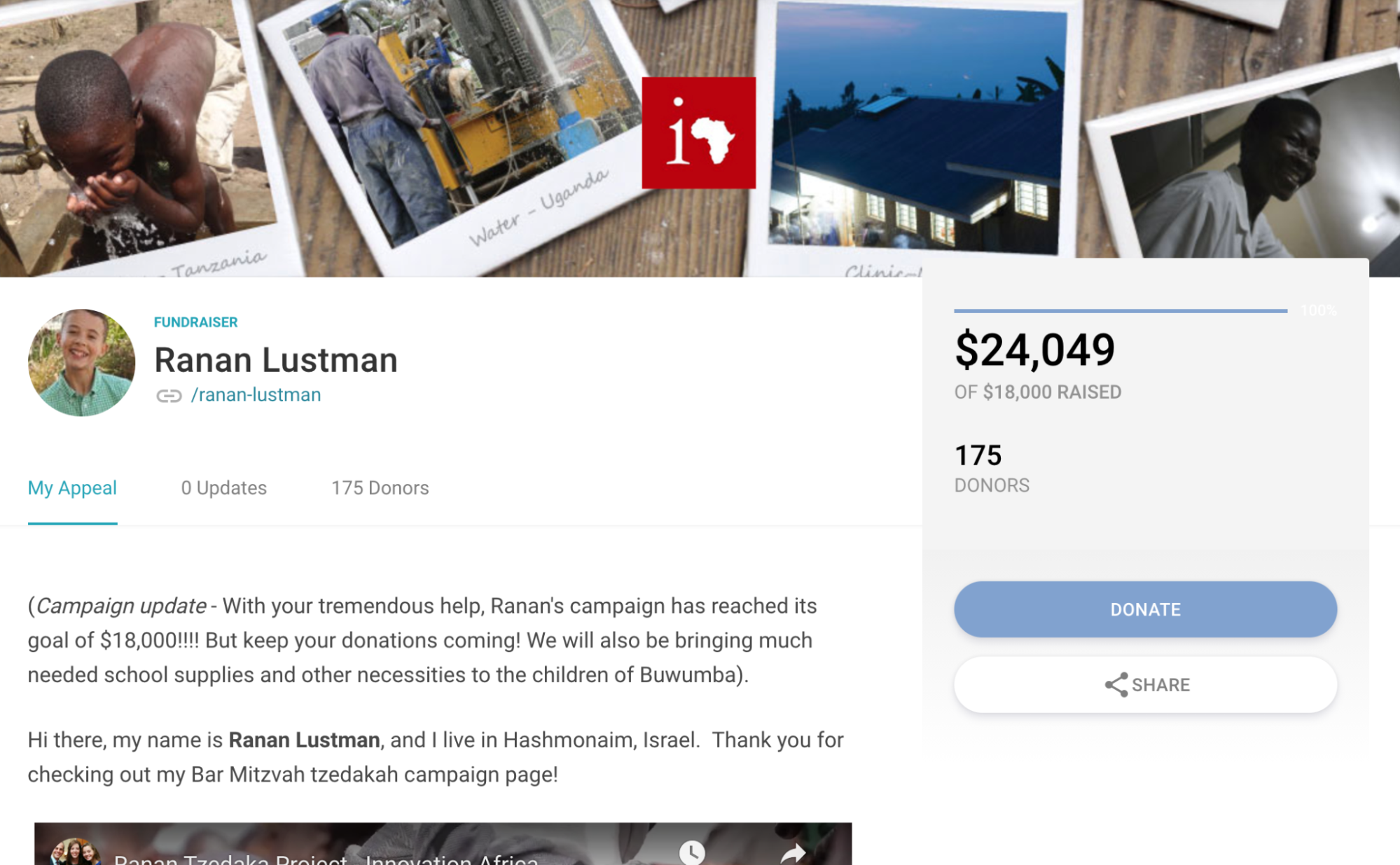Click the Ranan Tzedaka Project video title
This screenshot has height=865, width=1400.
326,858
